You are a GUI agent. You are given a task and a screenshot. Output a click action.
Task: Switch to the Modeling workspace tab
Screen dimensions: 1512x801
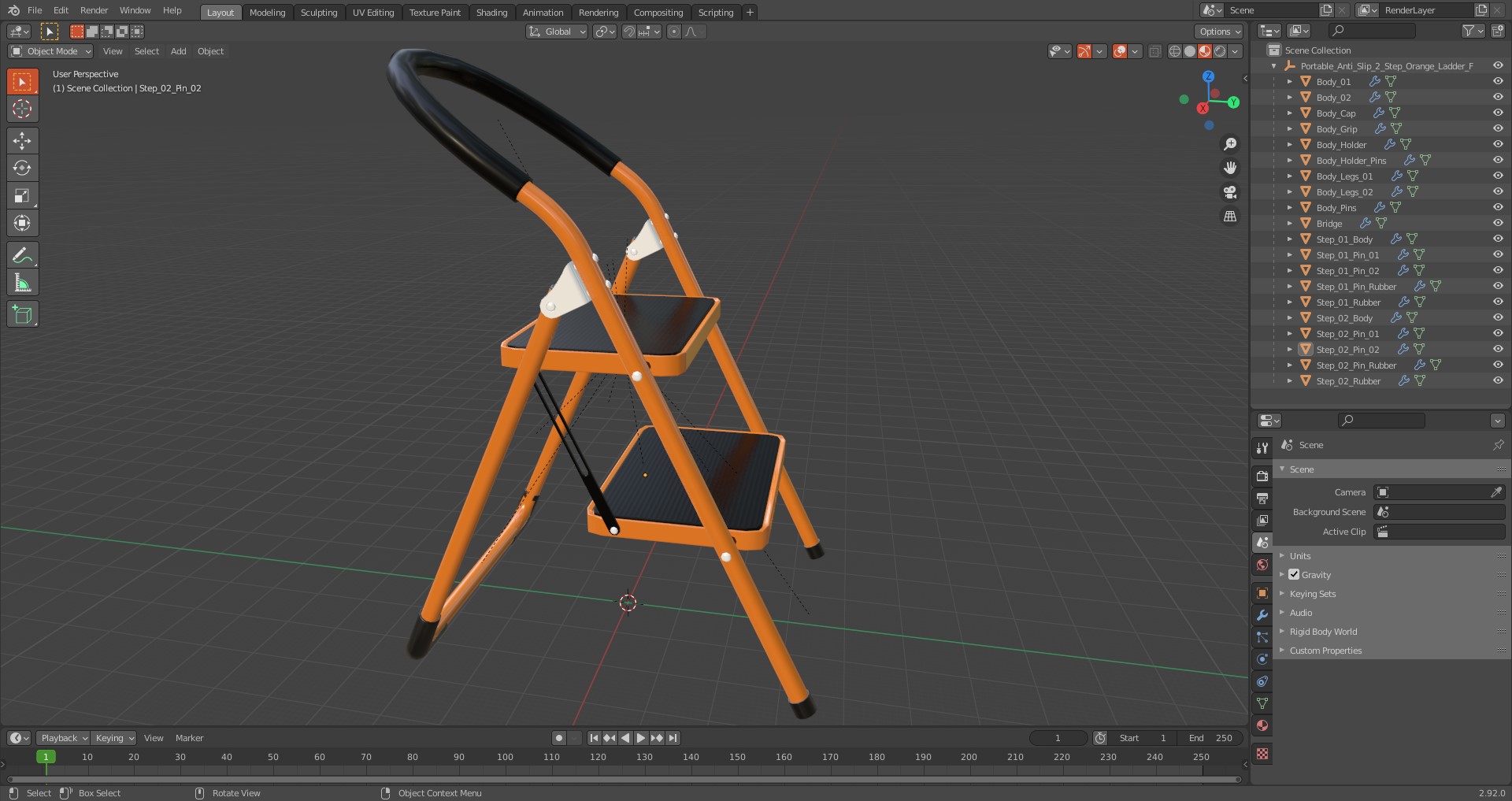tap(267, 13)
